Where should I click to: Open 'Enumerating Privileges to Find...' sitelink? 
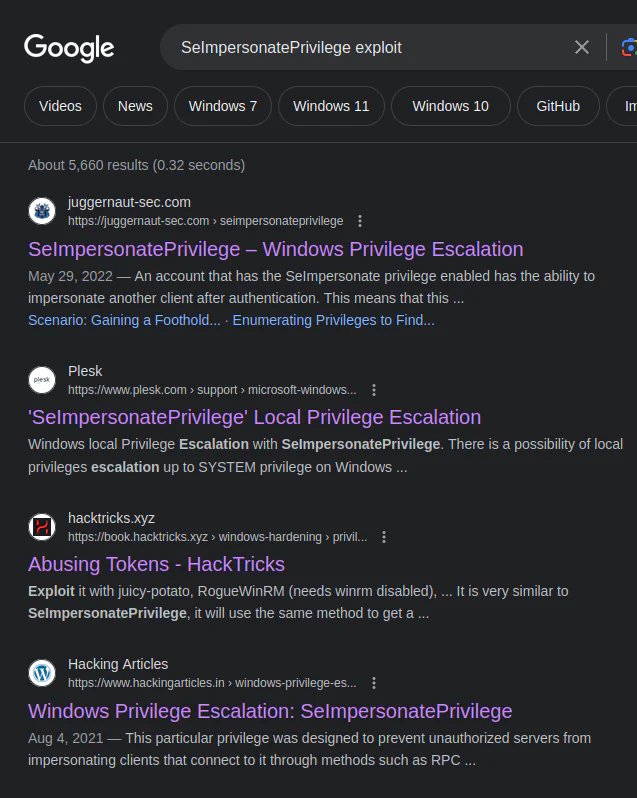point(333,320)
